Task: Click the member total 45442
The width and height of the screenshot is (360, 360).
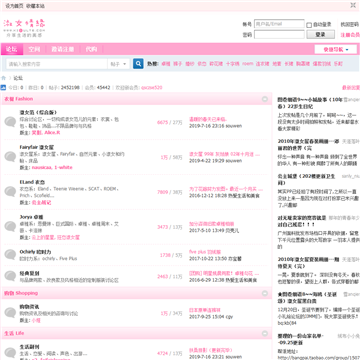Action: tap(103, 88)
